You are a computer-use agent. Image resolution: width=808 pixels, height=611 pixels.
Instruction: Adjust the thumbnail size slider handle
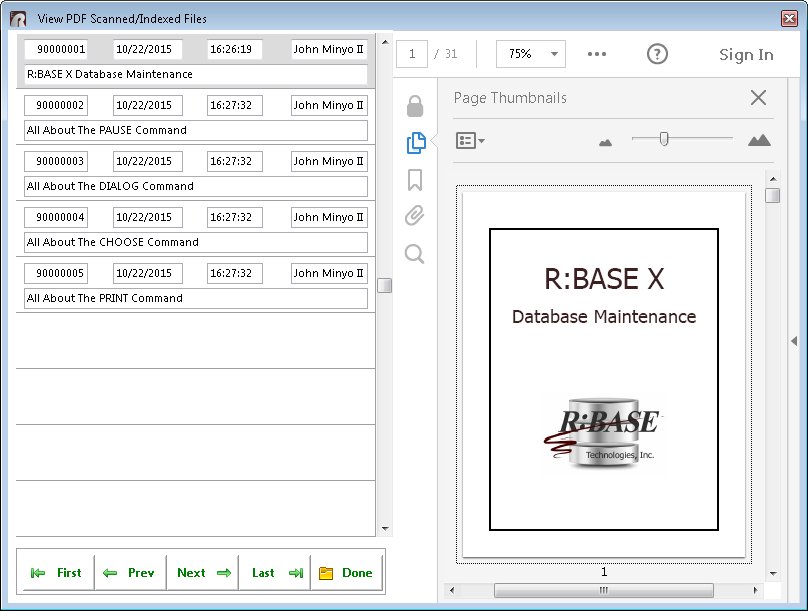click(x=664, y=139)
